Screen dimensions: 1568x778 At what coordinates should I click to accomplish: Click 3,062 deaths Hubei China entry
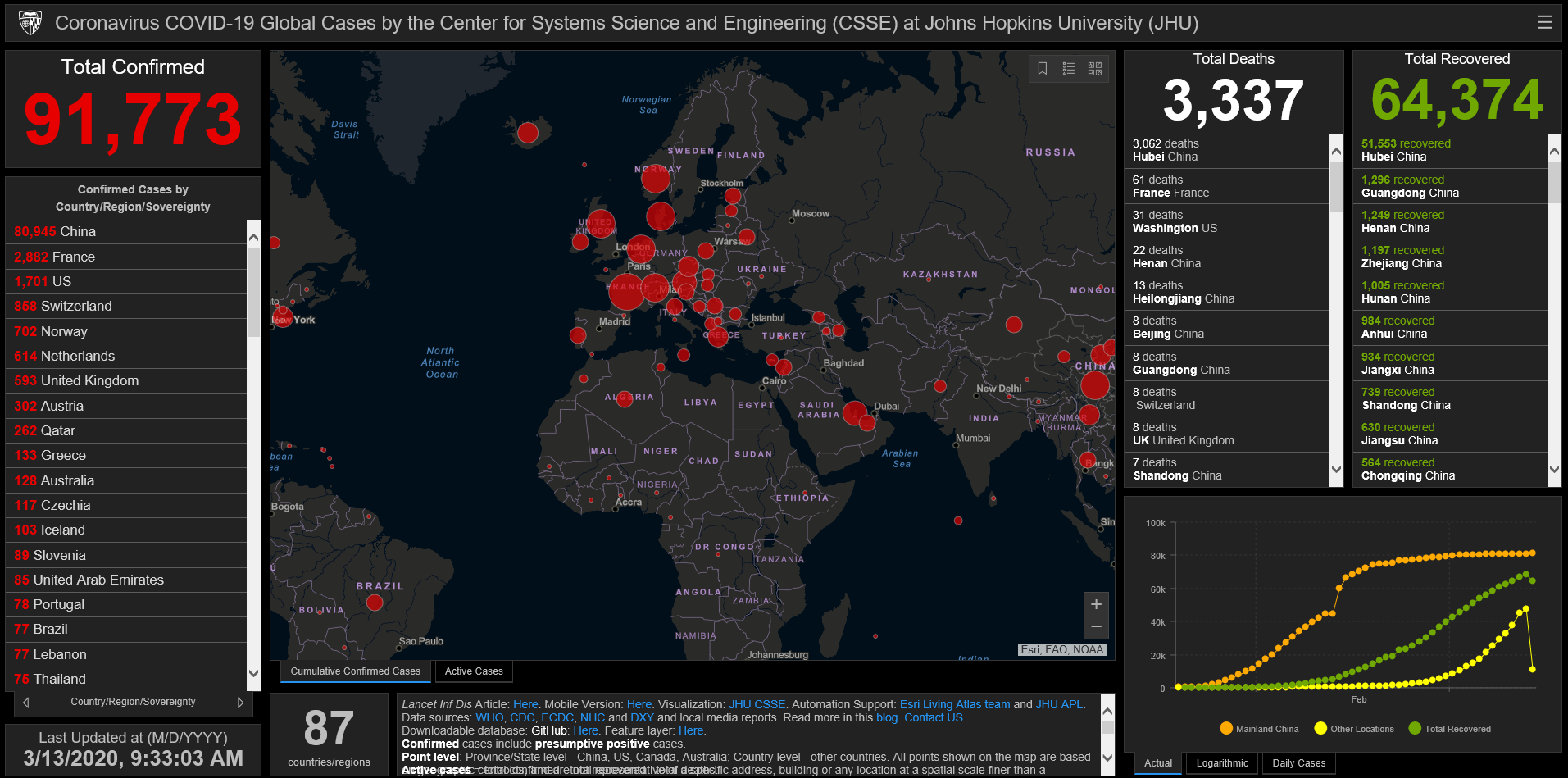[x=1227, y=150]
